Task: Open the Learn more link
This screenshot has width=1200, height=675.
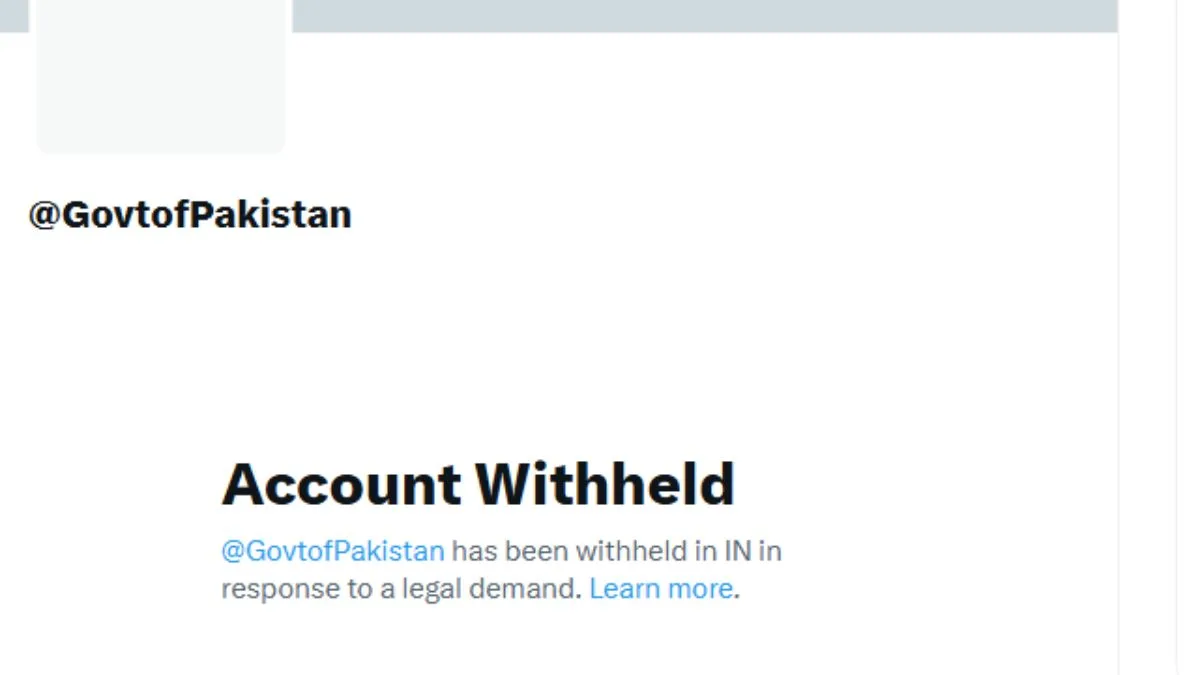Action: 661,589
